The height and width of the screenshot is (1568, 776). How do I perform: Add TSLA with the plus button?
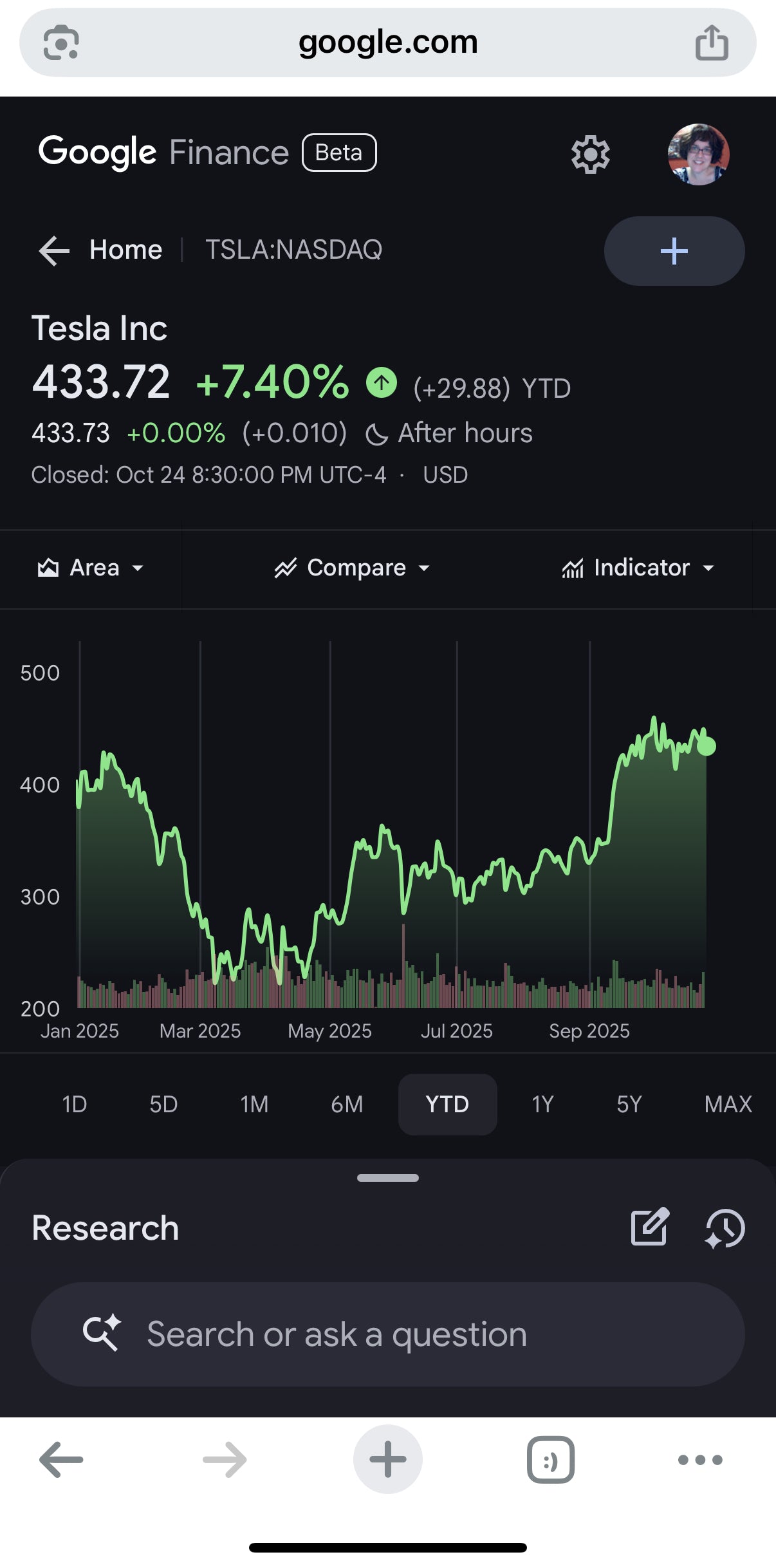[674, 251]
